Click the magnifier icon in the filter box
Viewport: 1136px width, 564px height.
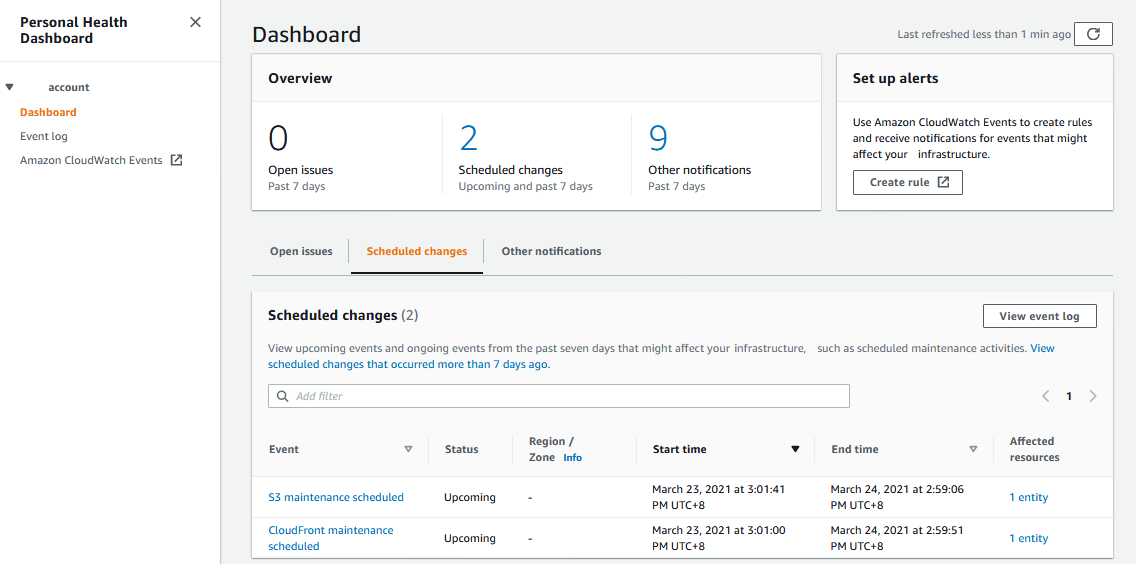pyautogui.click(x=283, y=396)
